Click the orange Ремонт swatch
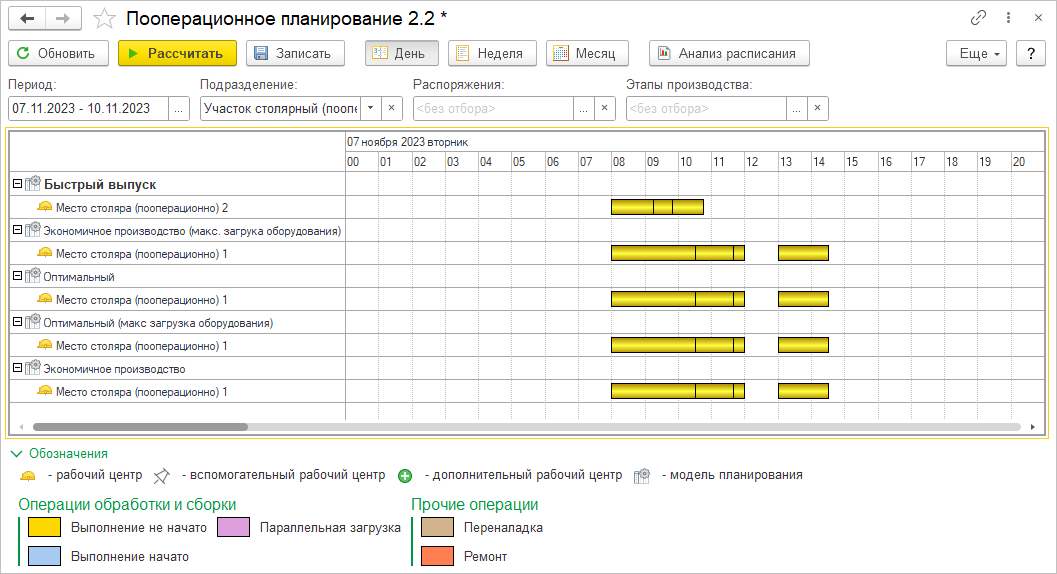The image size is (1057, 574). coord(437,556)
